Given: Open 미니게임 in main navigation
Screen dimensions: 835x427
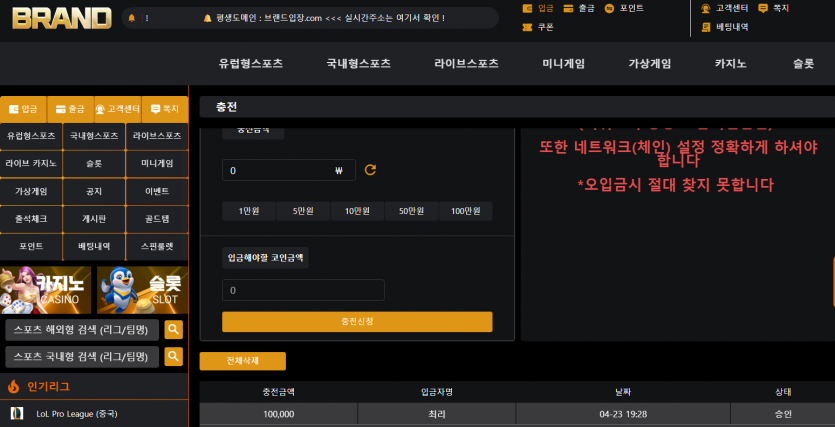Looking at the screenshot, I should (x=563, y=64).
